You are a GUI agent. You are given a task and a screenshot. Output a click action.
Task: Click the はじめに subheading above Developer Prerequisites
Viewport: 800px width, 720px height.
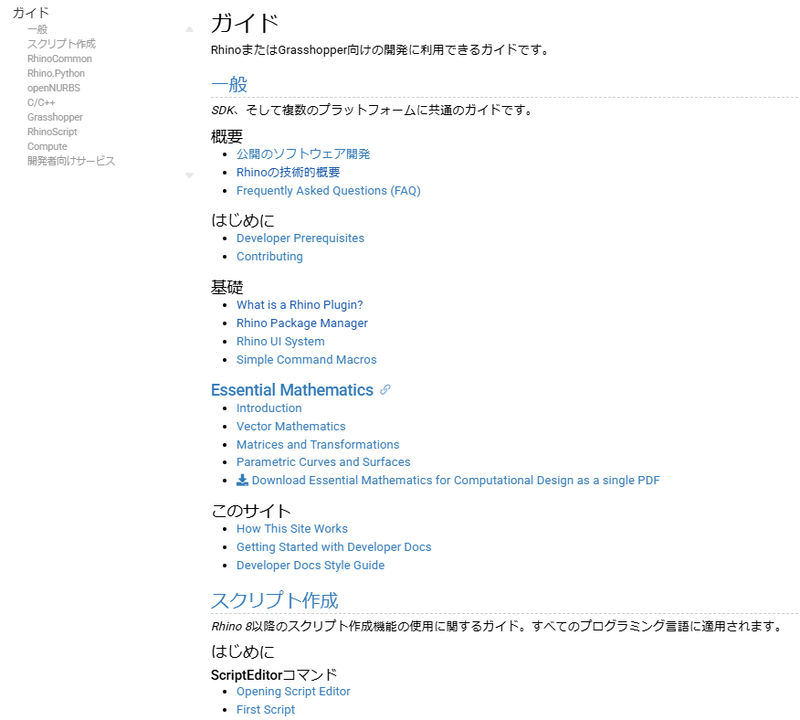(x=243, y=220)
